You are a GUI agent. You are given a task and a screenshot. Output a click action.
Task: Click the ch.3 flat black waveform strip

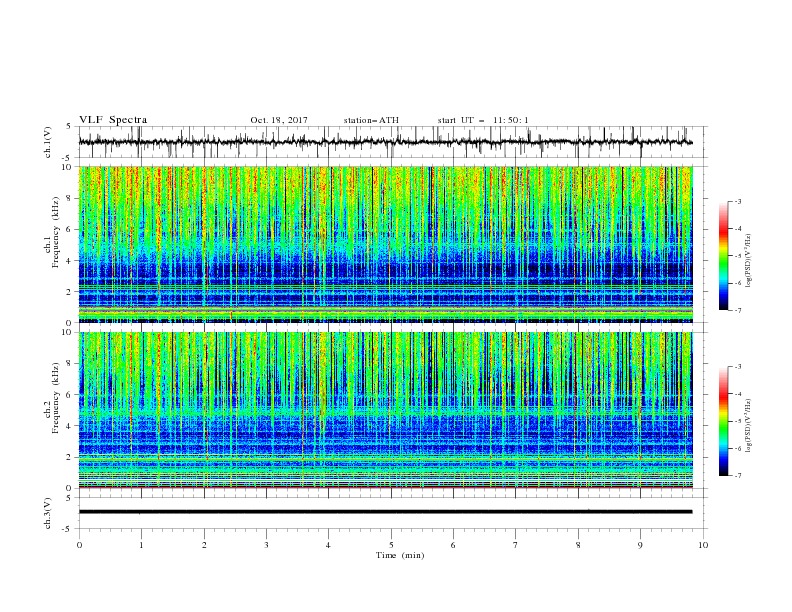385,512
